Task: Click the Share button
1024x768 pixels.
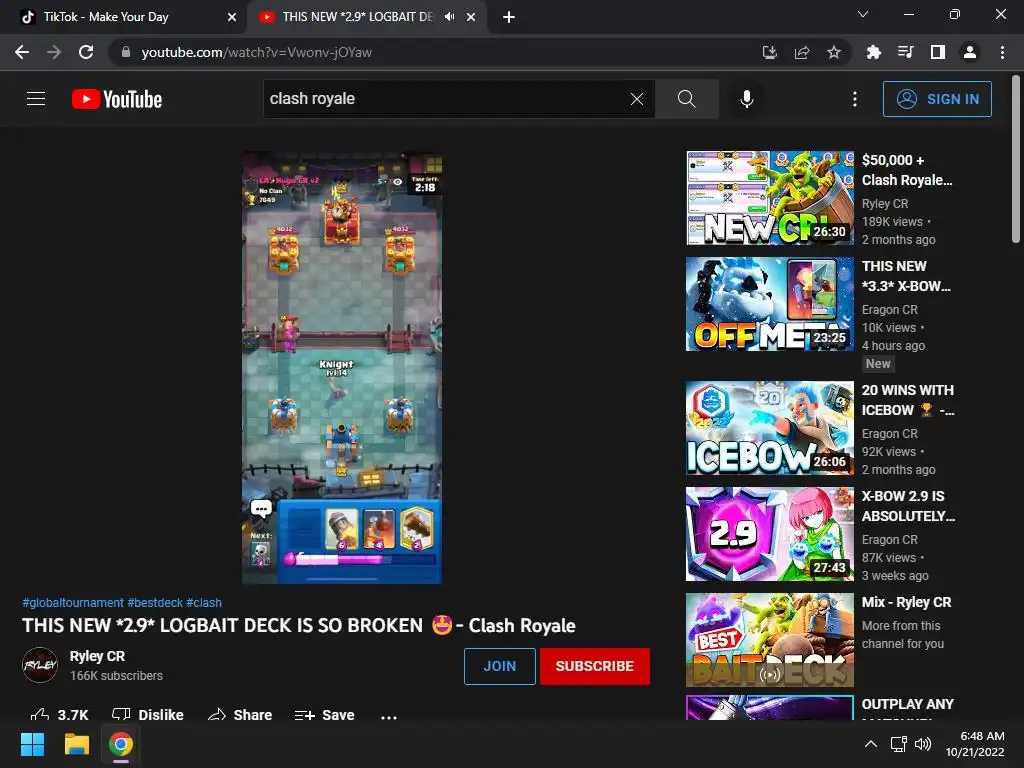Action: click(240, 714)
